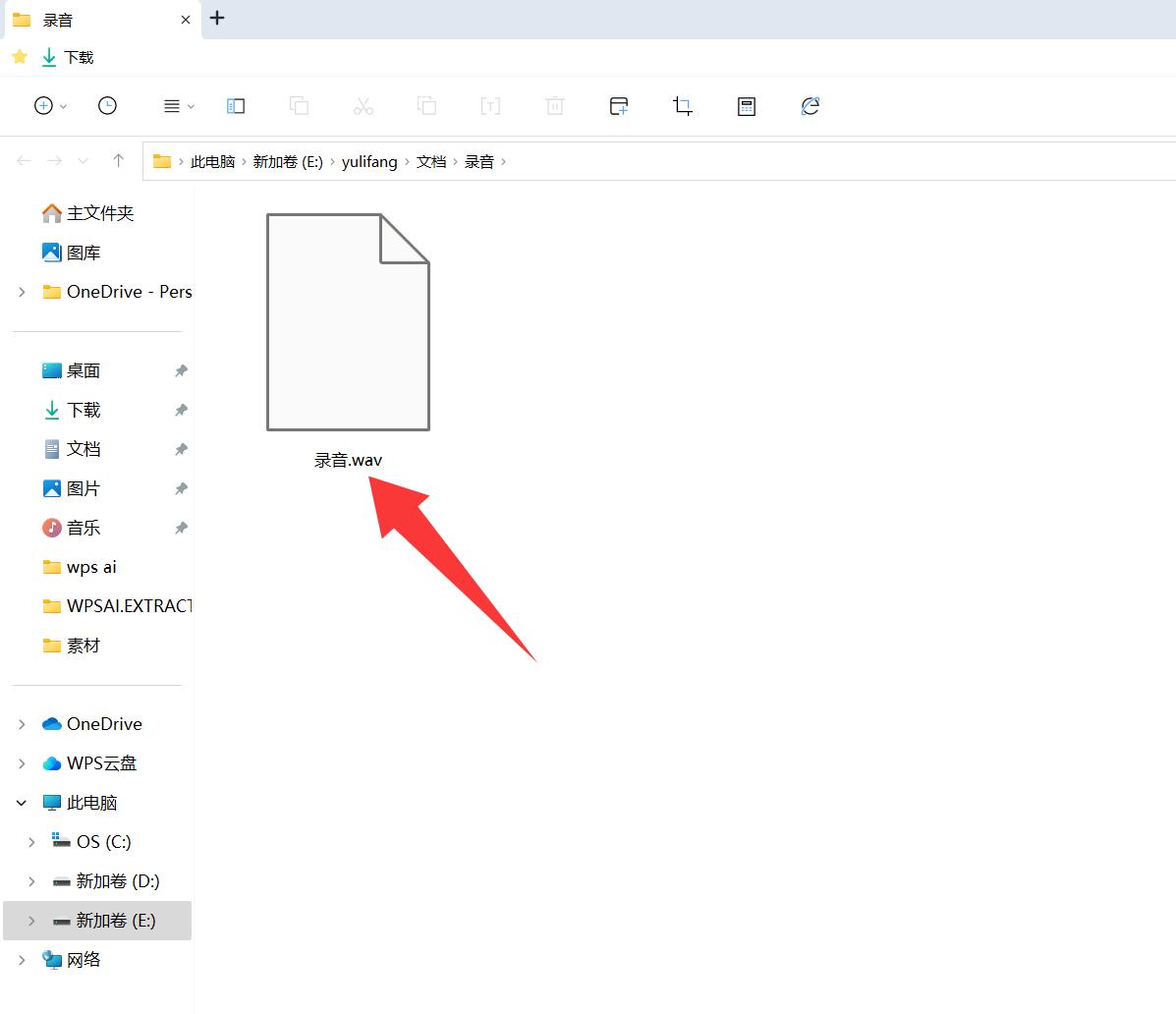Open 音乐 in the sidebar

(83, 528)
